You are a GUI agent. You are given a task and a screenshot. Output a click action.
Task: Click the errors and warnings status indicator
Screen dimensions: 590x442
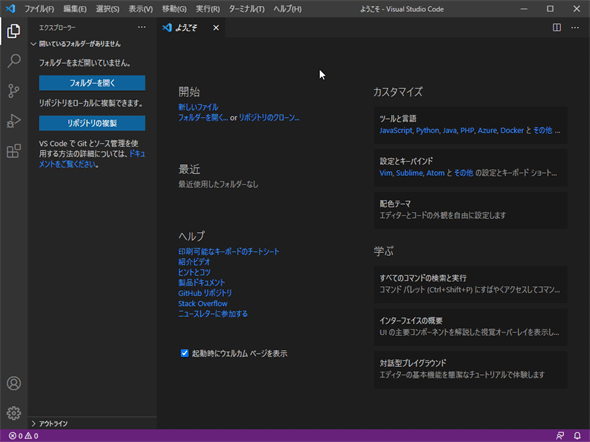pos(23,436)
